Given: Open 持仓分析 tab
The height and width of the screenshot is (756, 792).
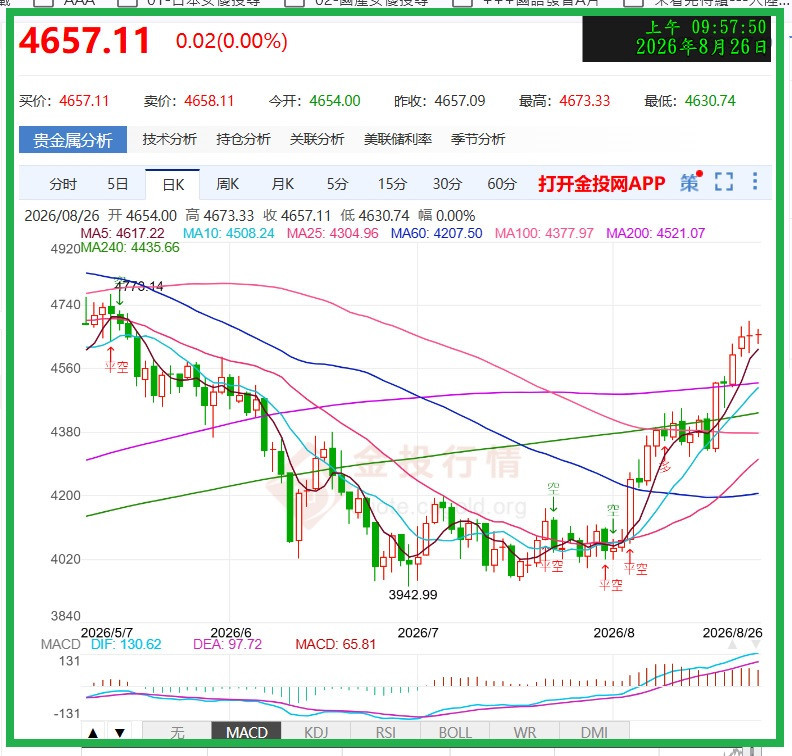Looking at the screenshot, I should click(243, 139).
